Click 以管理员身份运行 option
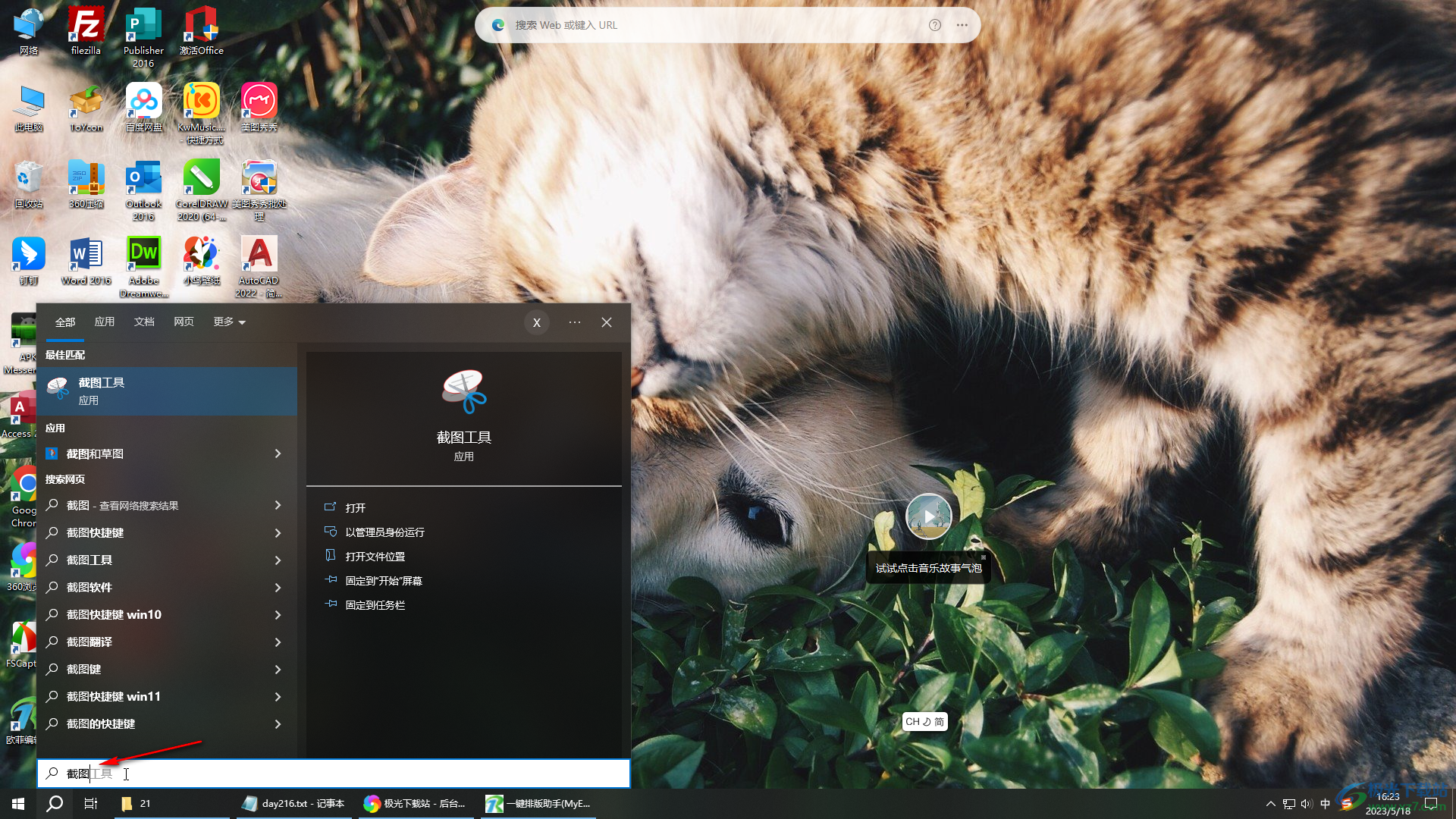Viewport: 1456px width, 819px height. 384,531
